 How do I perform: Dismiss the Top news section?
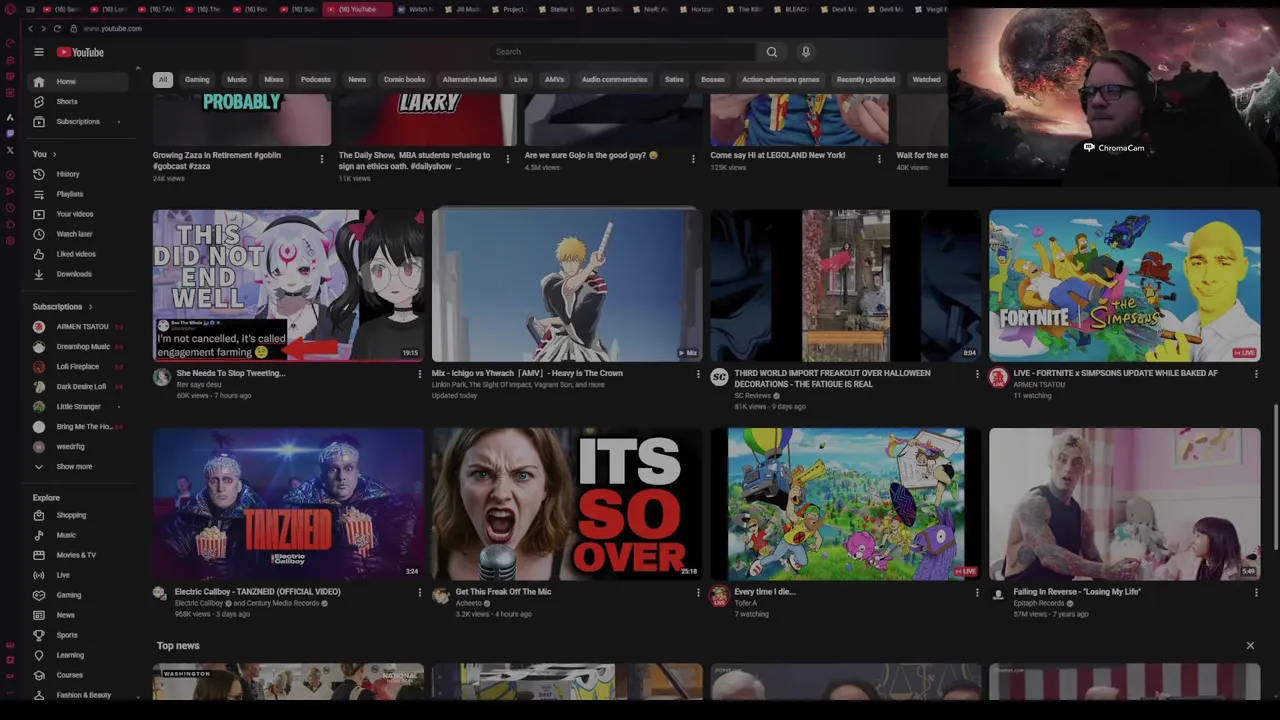1250,646
